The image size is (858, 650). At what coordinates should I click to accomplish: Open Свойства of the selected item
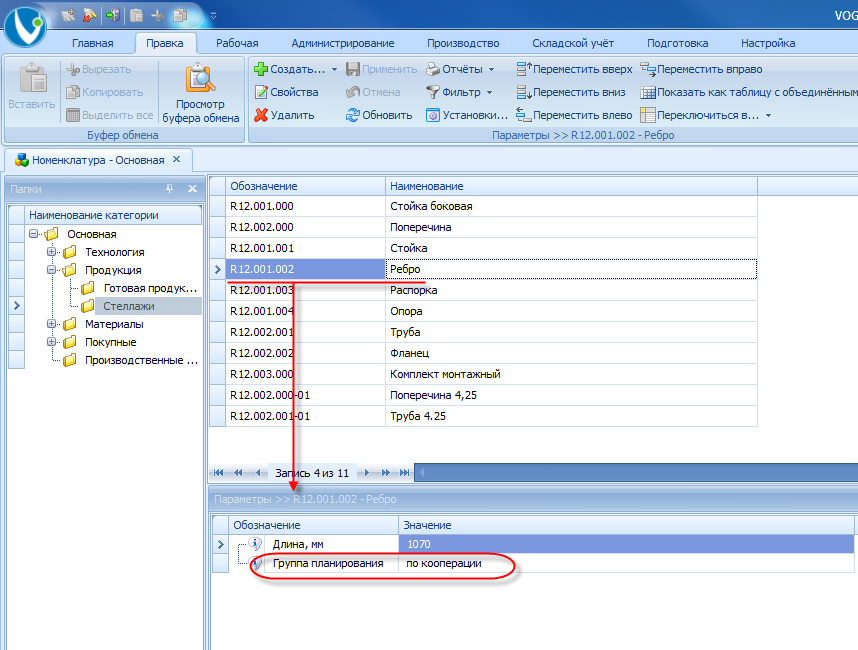pos(286,92)
